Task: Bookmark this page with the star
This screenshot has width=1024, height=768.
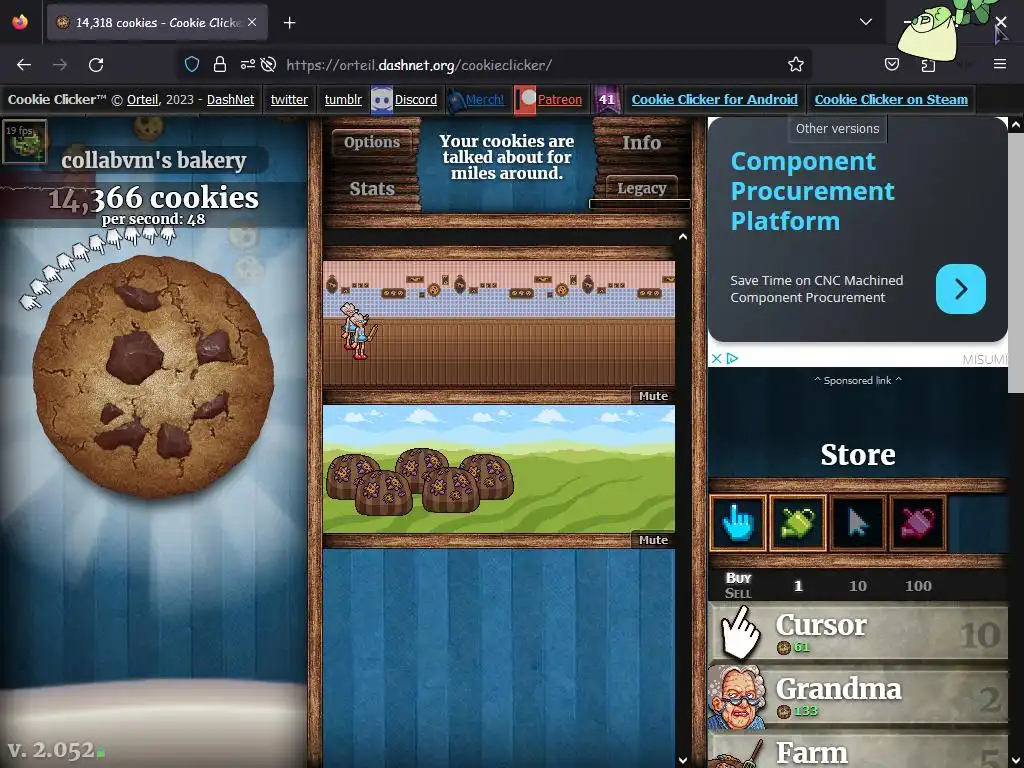Action: [x=795, y=64]
